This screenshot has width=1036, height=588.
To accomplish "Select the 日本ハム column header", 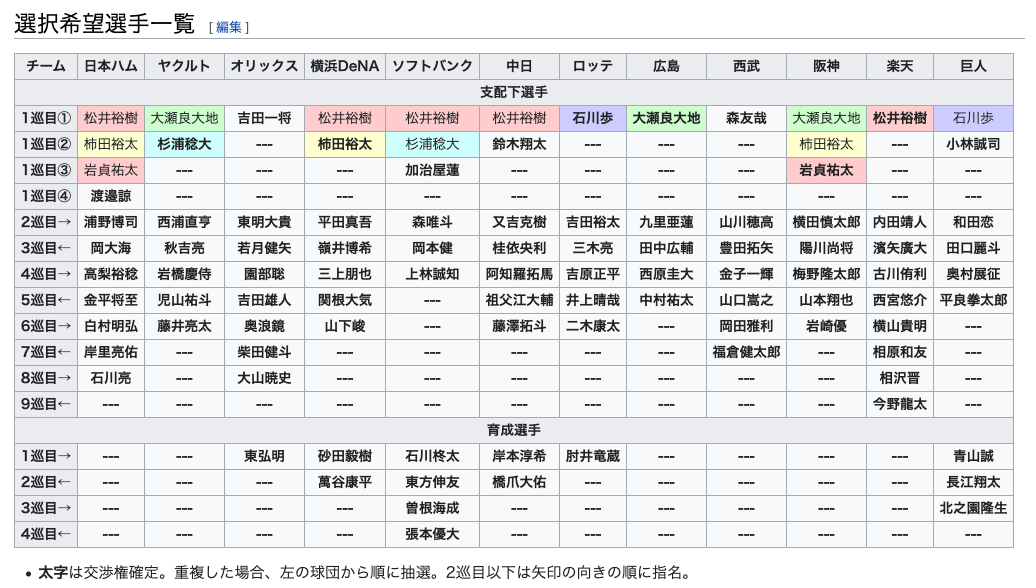I will 111,66.
